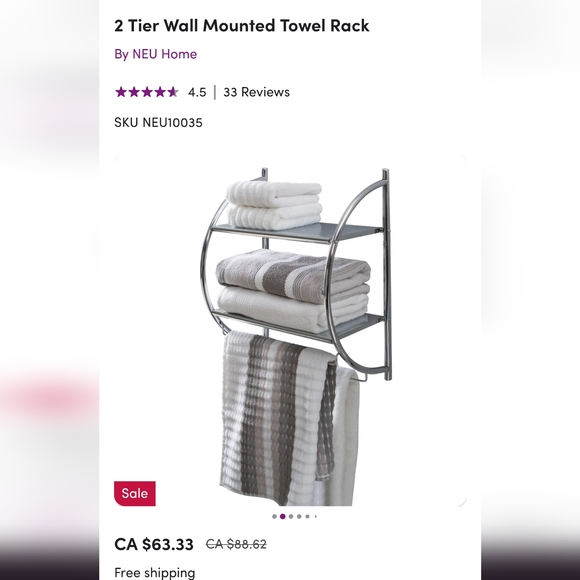This screenshot has width=580, height=580.
Task: Click the CA $63.33 sale price
Action: pyautogui.click(x=154, y=544)
